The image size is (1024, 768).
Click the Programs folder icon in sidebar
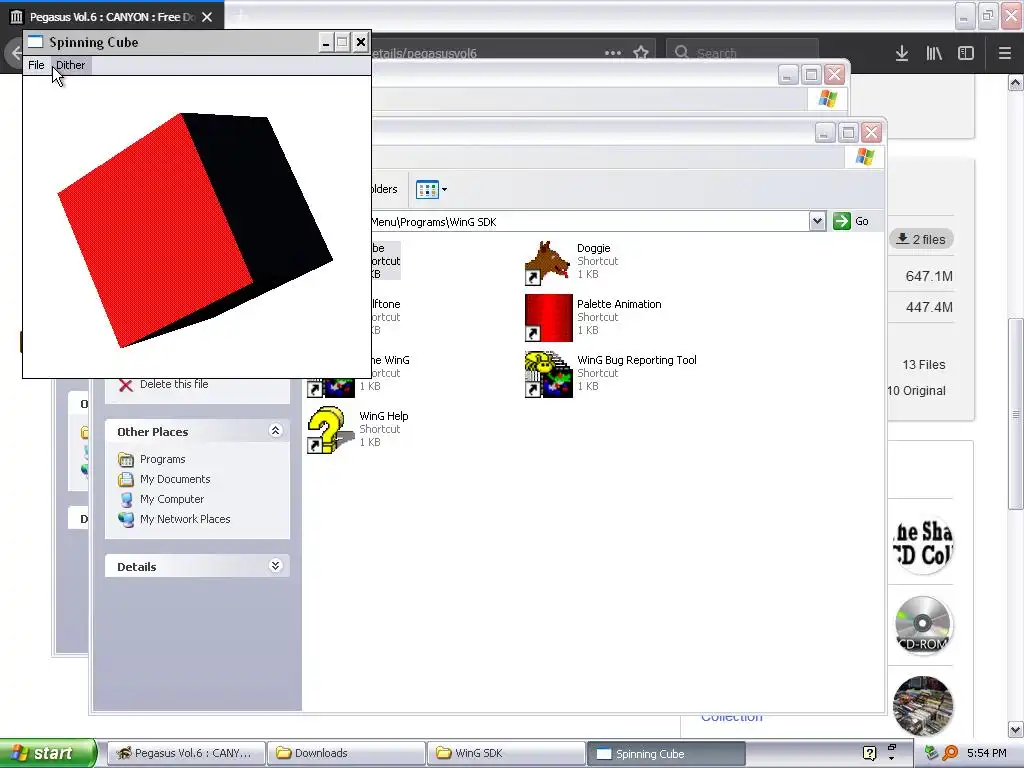tap(126, 459)
